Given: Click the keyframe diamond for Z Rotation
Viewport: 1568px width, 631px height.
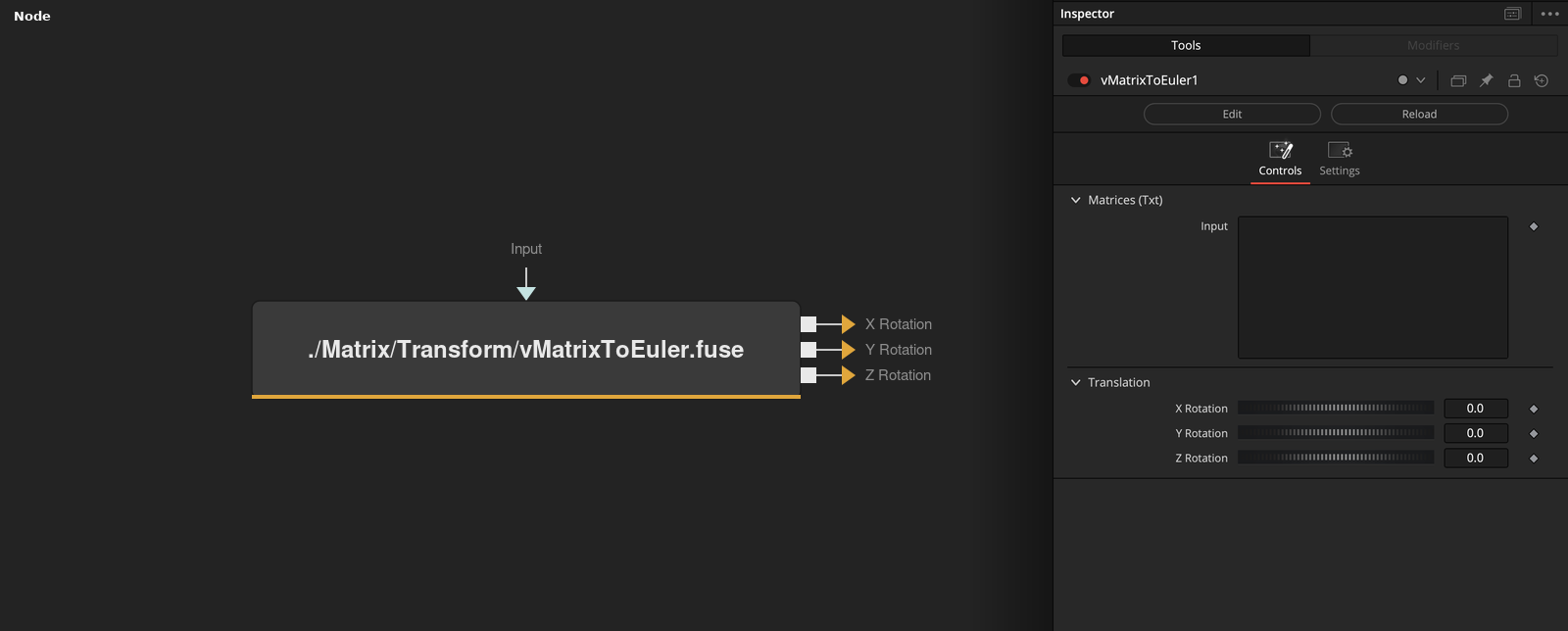Looking at the screenshot, I should [x=1534, y=459].
